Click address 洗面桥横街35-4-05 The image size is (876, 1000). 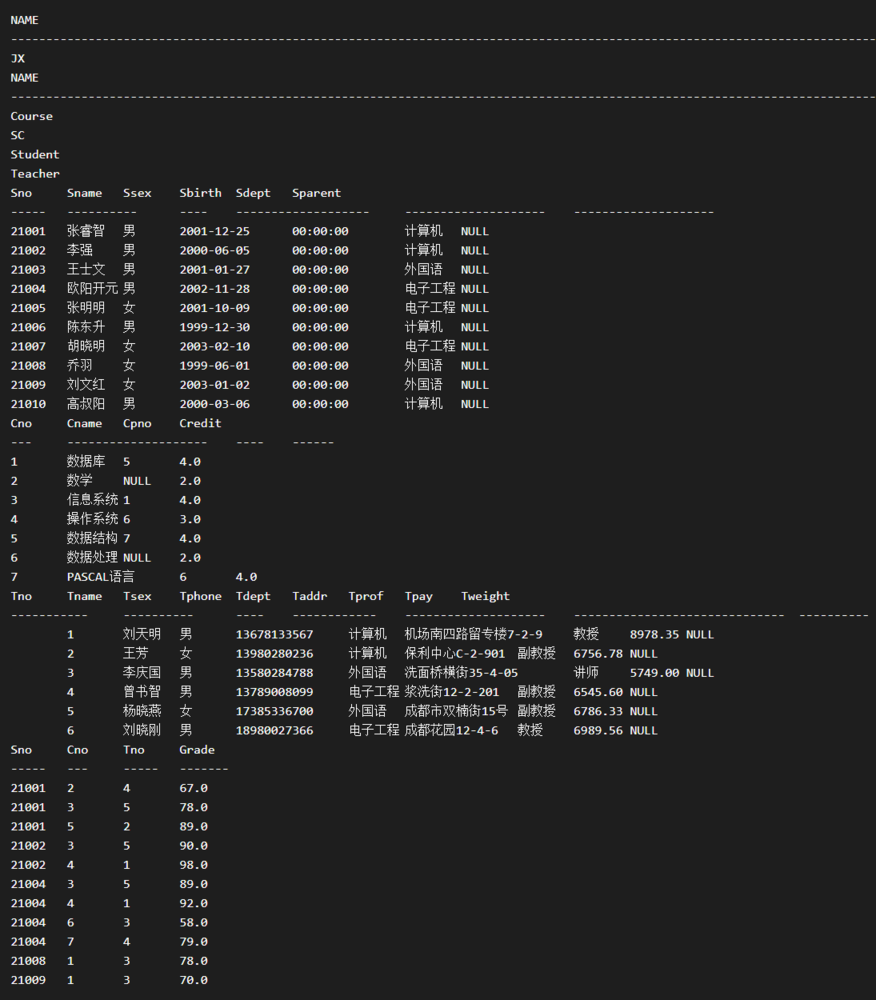pyautogui.click(x=462, y=672)
